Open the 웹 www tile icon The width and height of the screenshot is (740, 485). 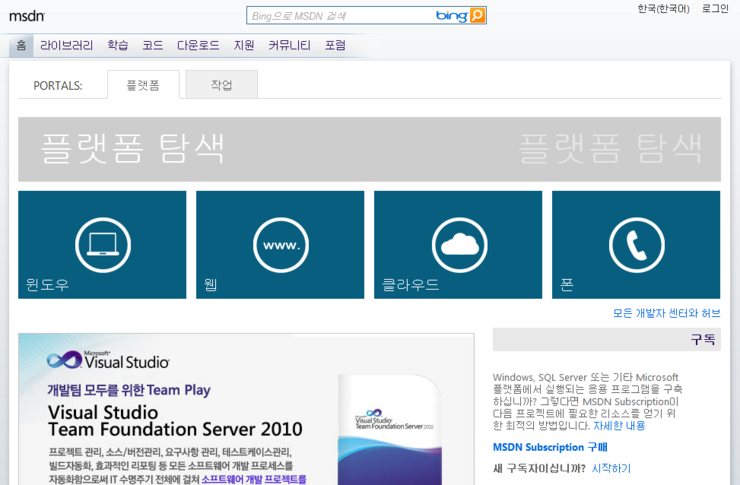pyautogui.click(x=281, y=244)
